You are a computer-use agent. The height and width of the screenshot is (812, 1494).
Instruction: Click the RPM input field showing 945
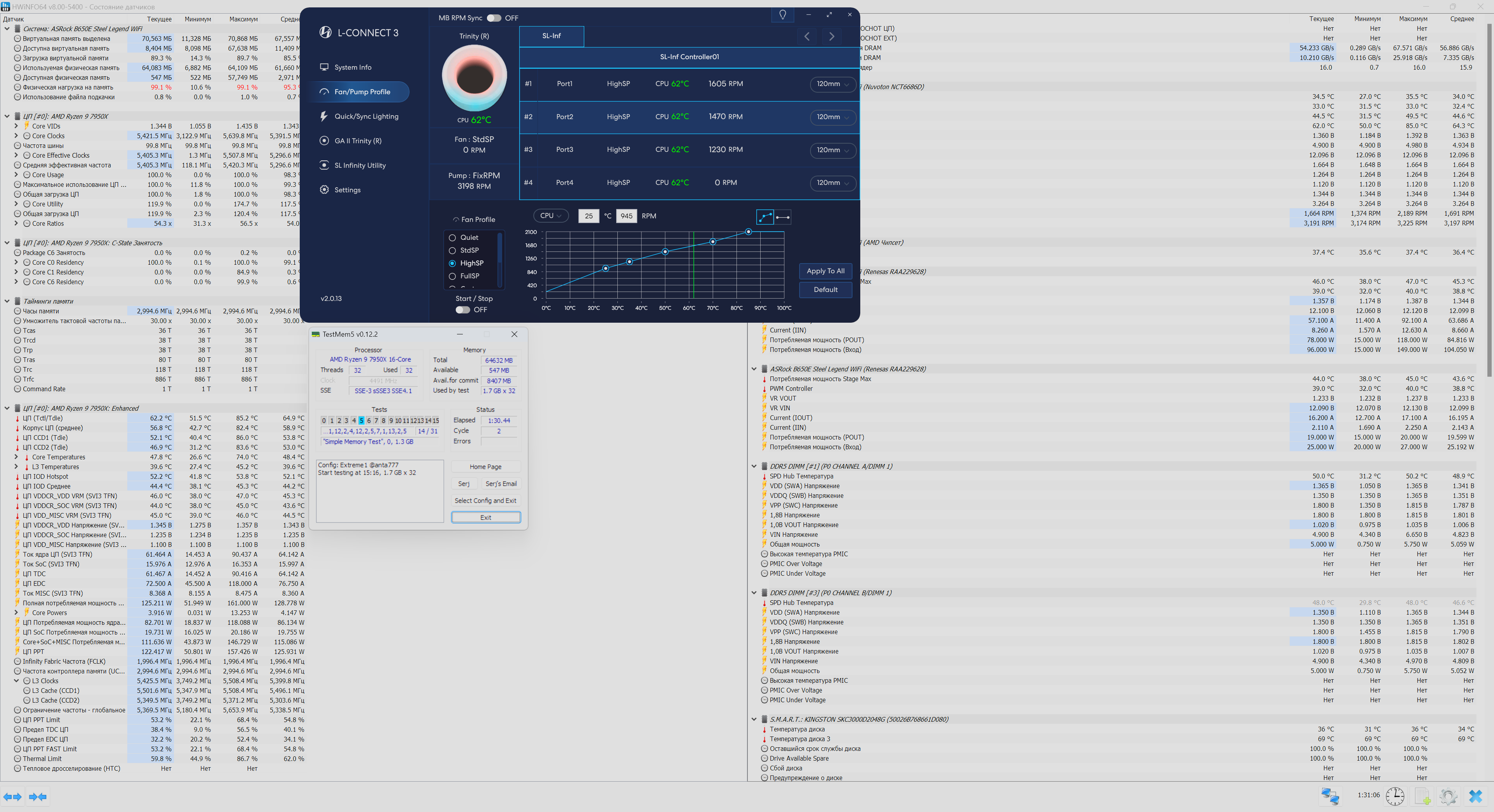pyautogui.click(x=626, y=216)
